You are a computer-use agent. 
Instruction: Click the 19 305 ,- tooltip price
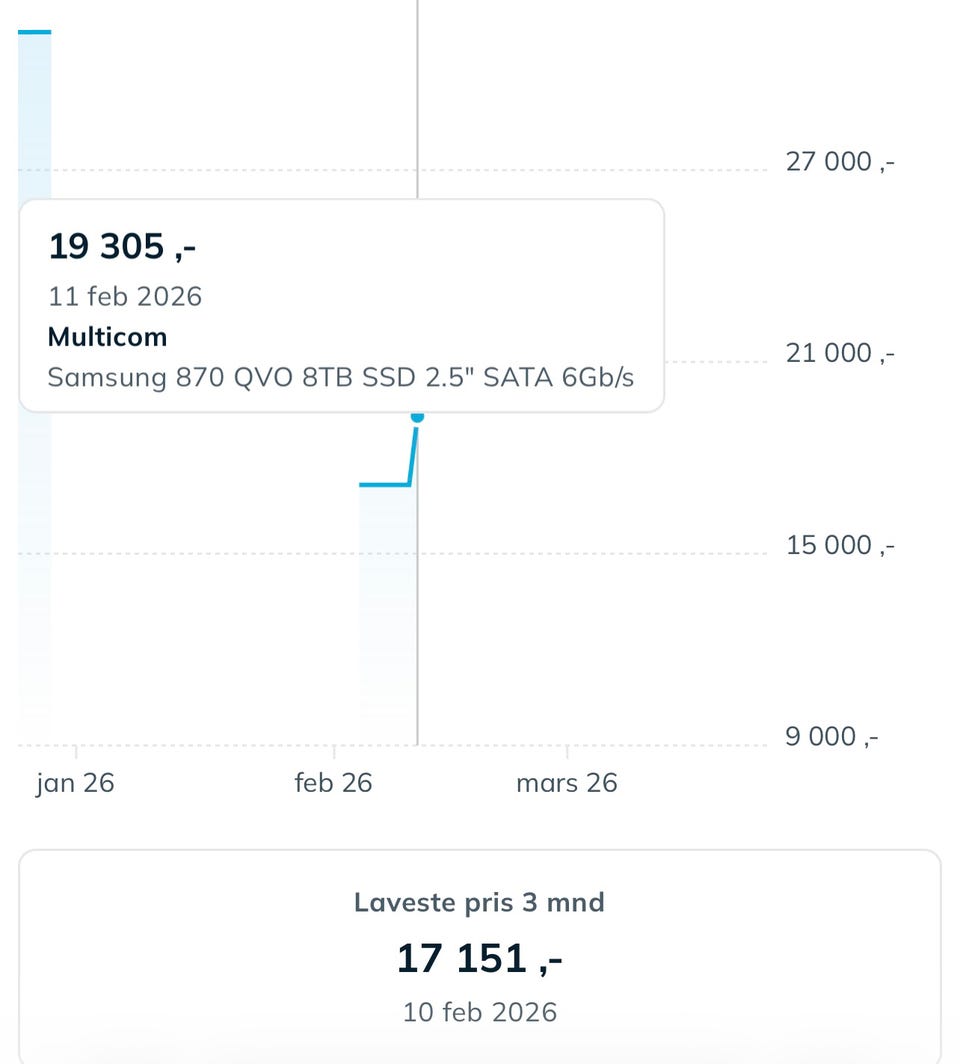tap(122, 246)
